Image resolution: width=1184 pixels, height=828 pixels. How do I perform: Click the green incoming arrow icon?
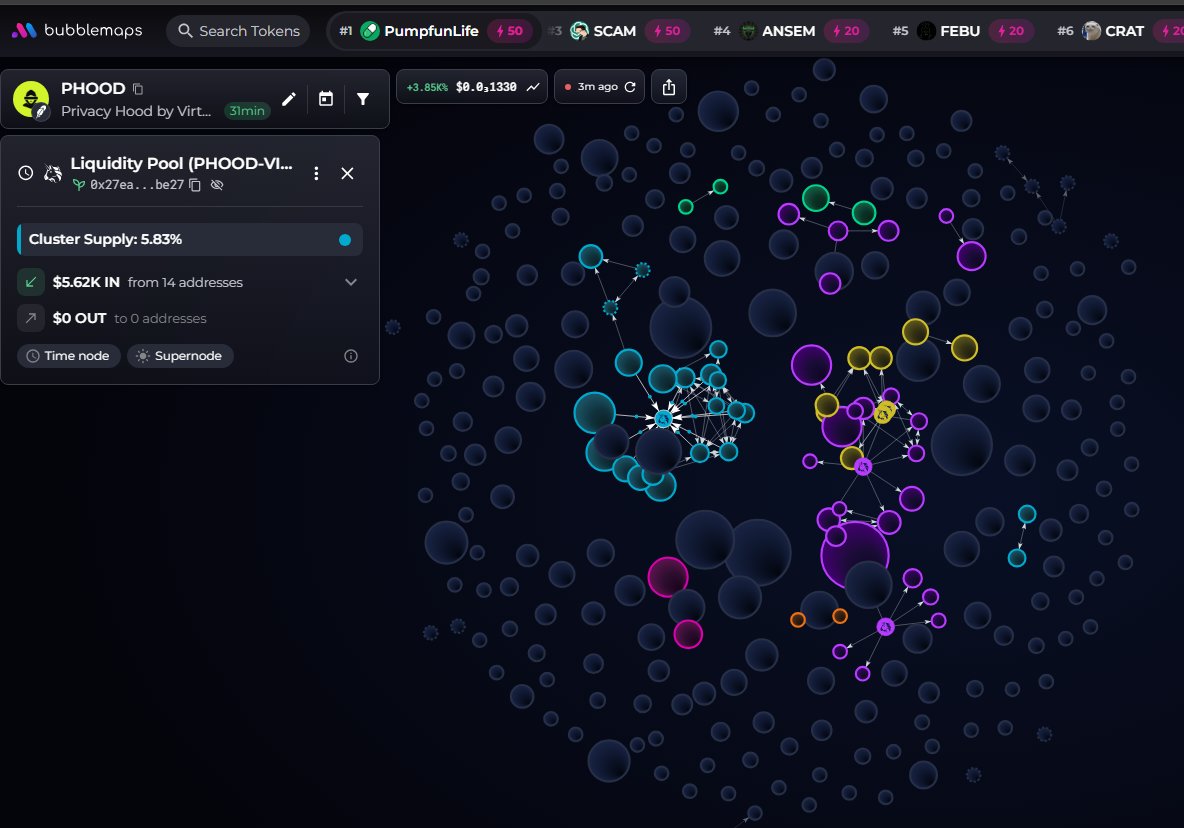tap(31, 282)
